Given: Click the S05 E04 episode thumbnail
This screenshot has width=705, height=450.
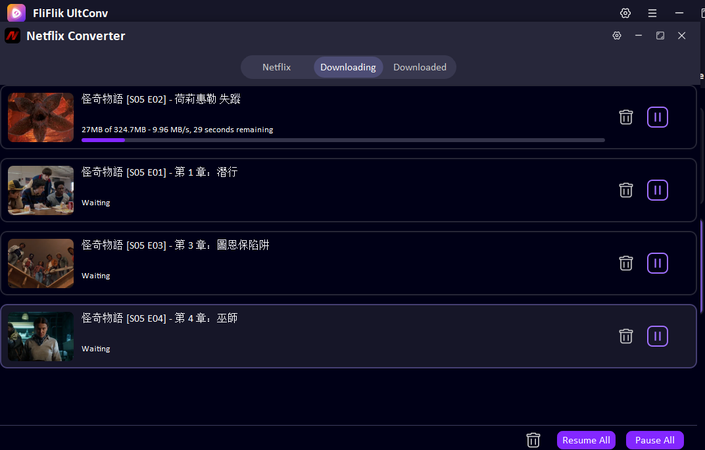Looking at the screenshot, I should [41, 336].
